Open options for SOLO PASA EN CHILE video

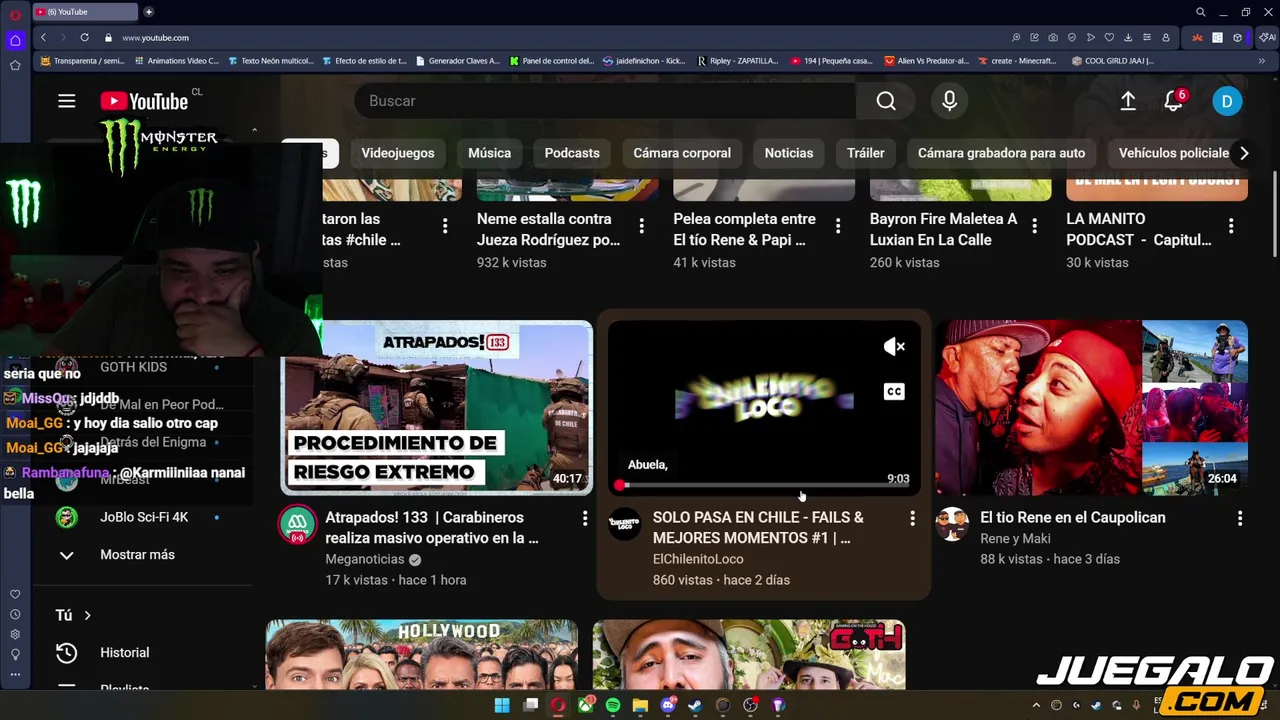[912, 518]
